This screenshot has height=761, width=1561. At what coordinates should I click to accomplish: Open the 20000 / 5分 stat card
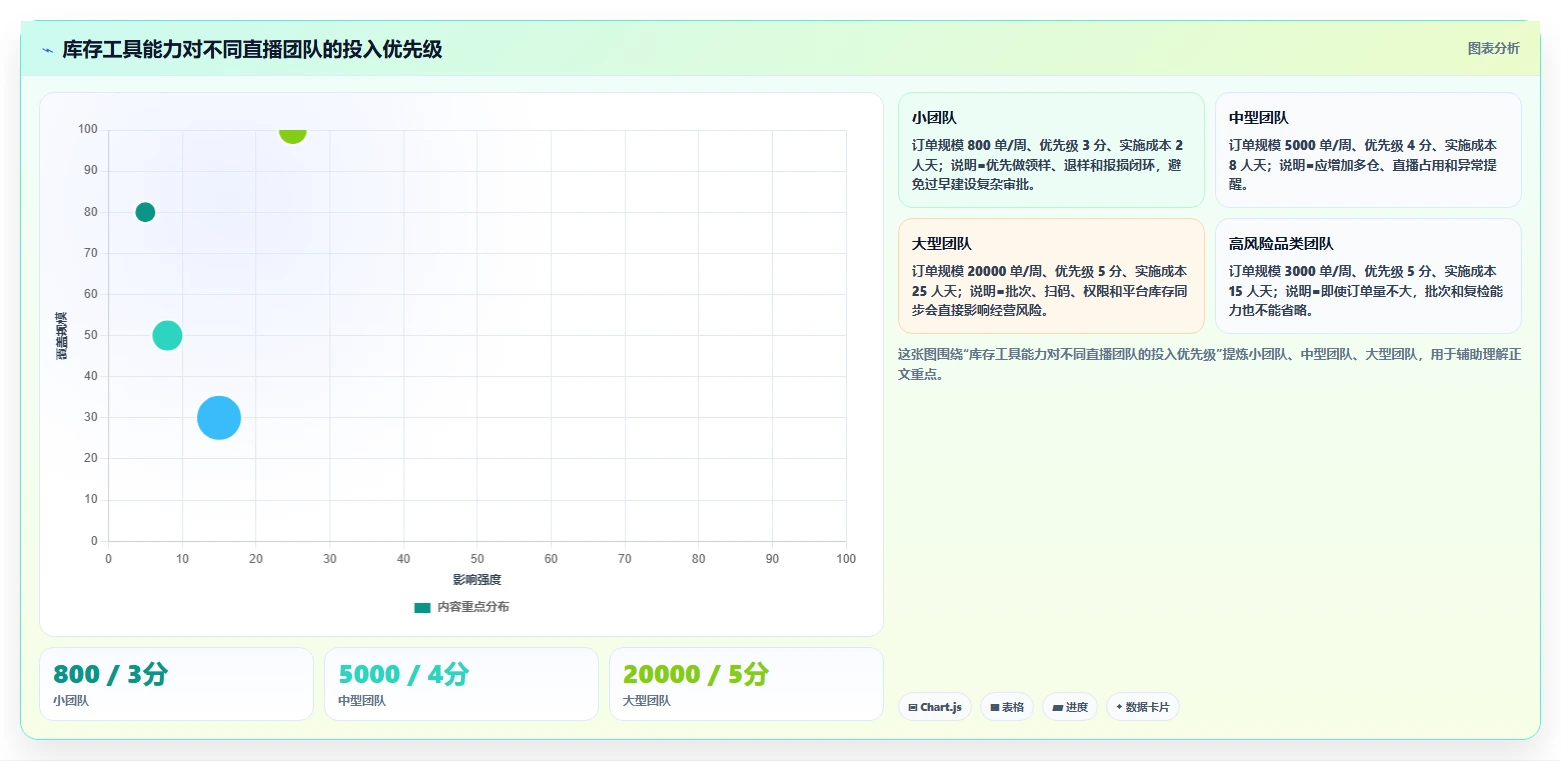coord(746,684)
